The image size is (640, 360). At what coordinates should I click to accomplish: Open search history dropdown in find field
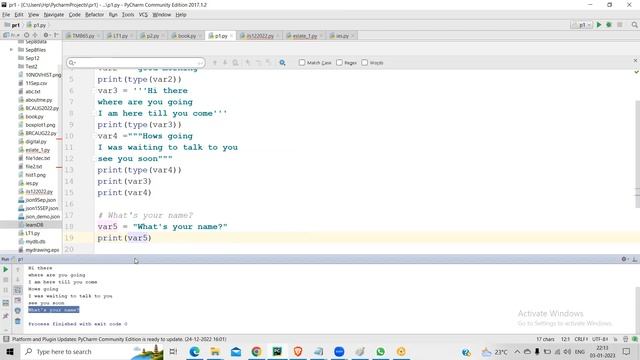(x=72, y=63)
